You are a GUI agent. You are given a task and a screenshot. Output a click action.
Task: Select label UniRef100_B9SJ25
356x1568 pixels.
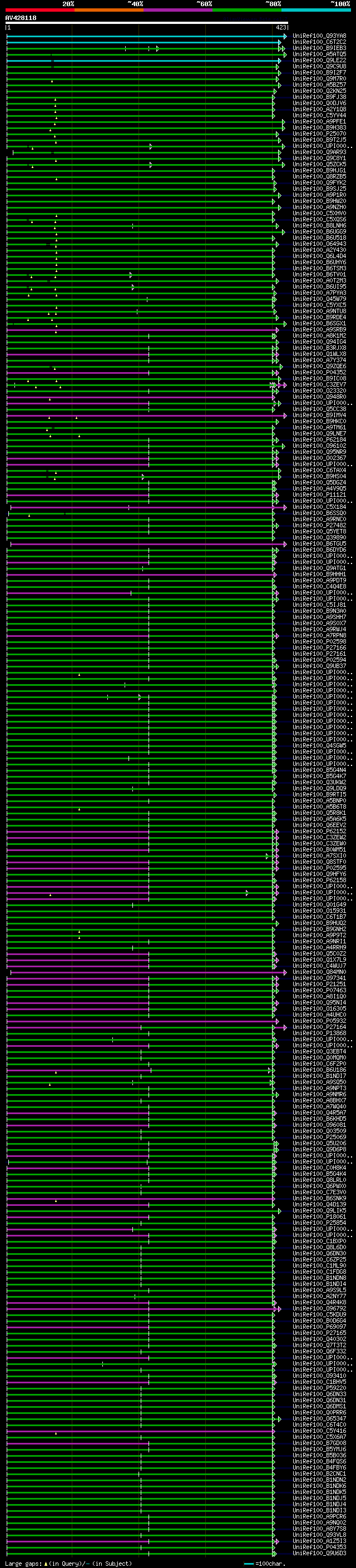(x=319, y=189)
